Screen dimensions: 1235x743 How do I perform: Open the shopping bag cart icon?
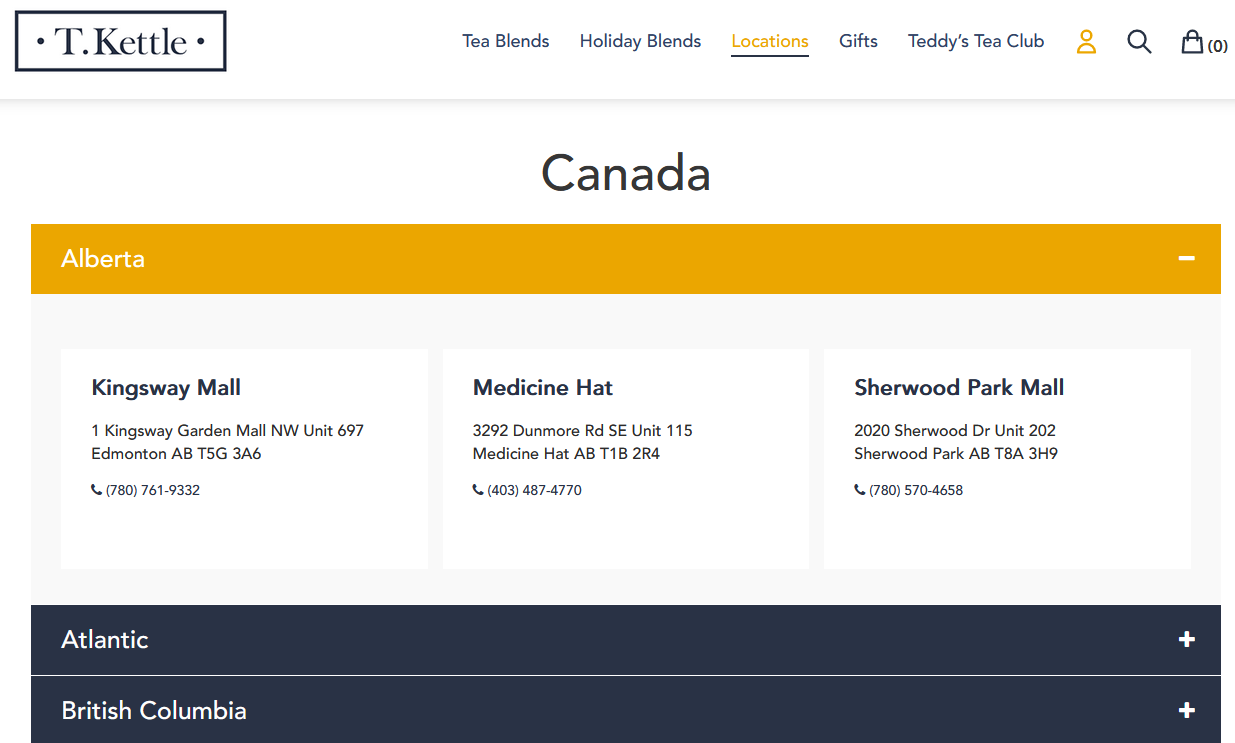coord(1192,41)
